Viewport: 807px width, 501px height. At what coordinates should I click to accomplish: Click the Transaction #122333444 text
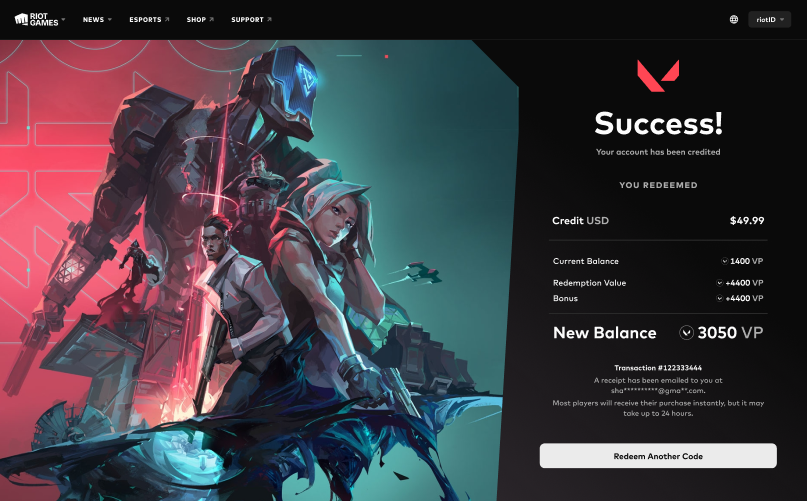[658, 368]
